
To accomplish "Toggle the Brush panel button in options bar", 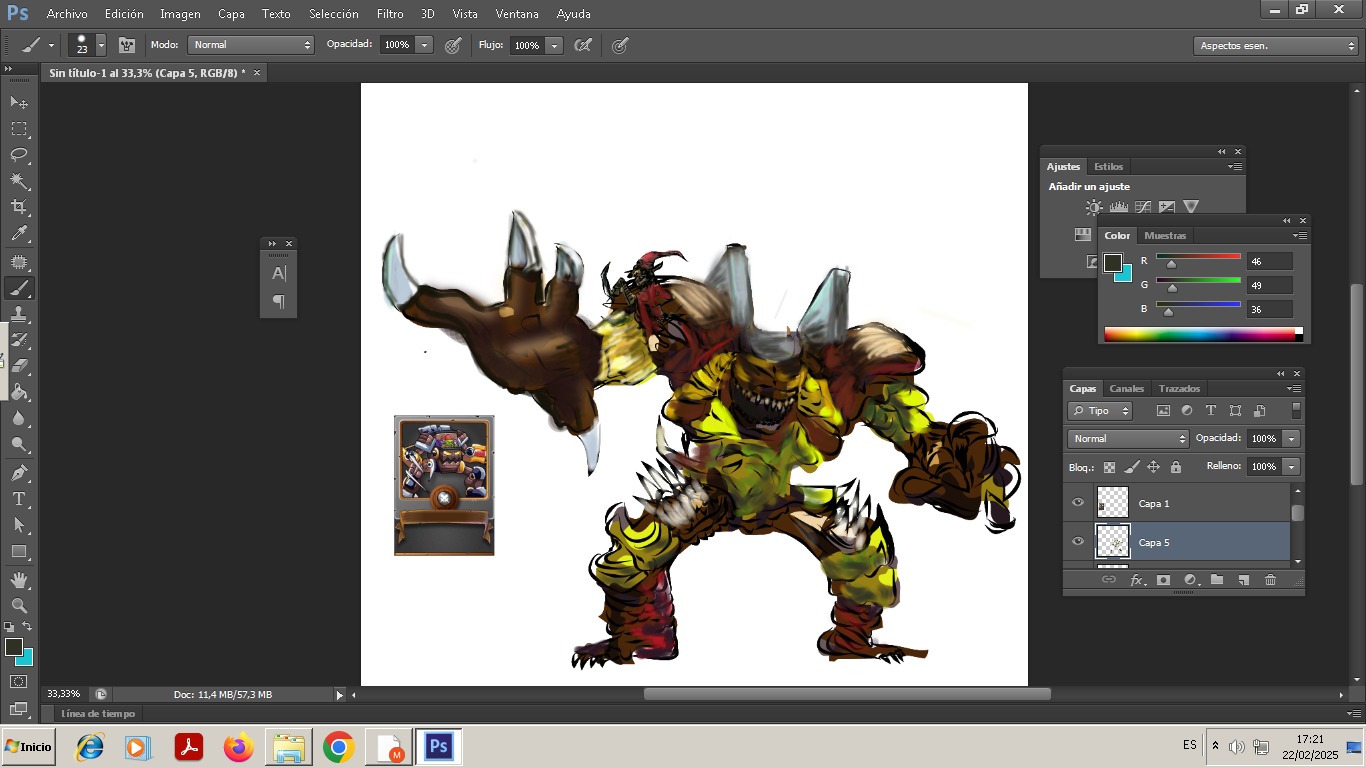I will [x=127, y=45].
